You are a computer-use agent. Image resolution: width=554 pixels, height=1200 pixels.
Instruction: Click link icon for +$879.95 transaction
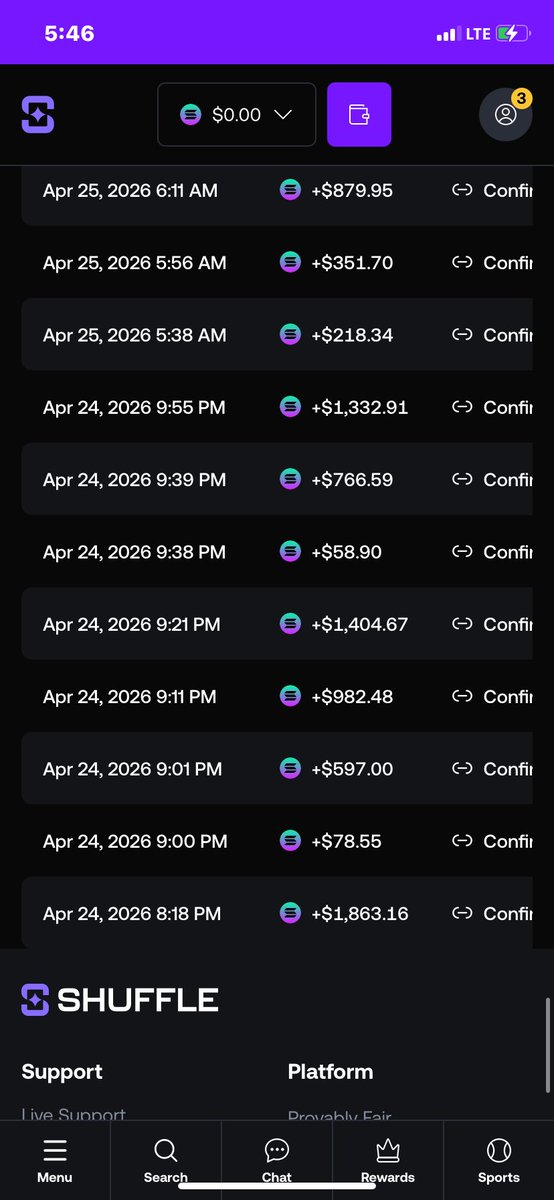coord(462,190)
